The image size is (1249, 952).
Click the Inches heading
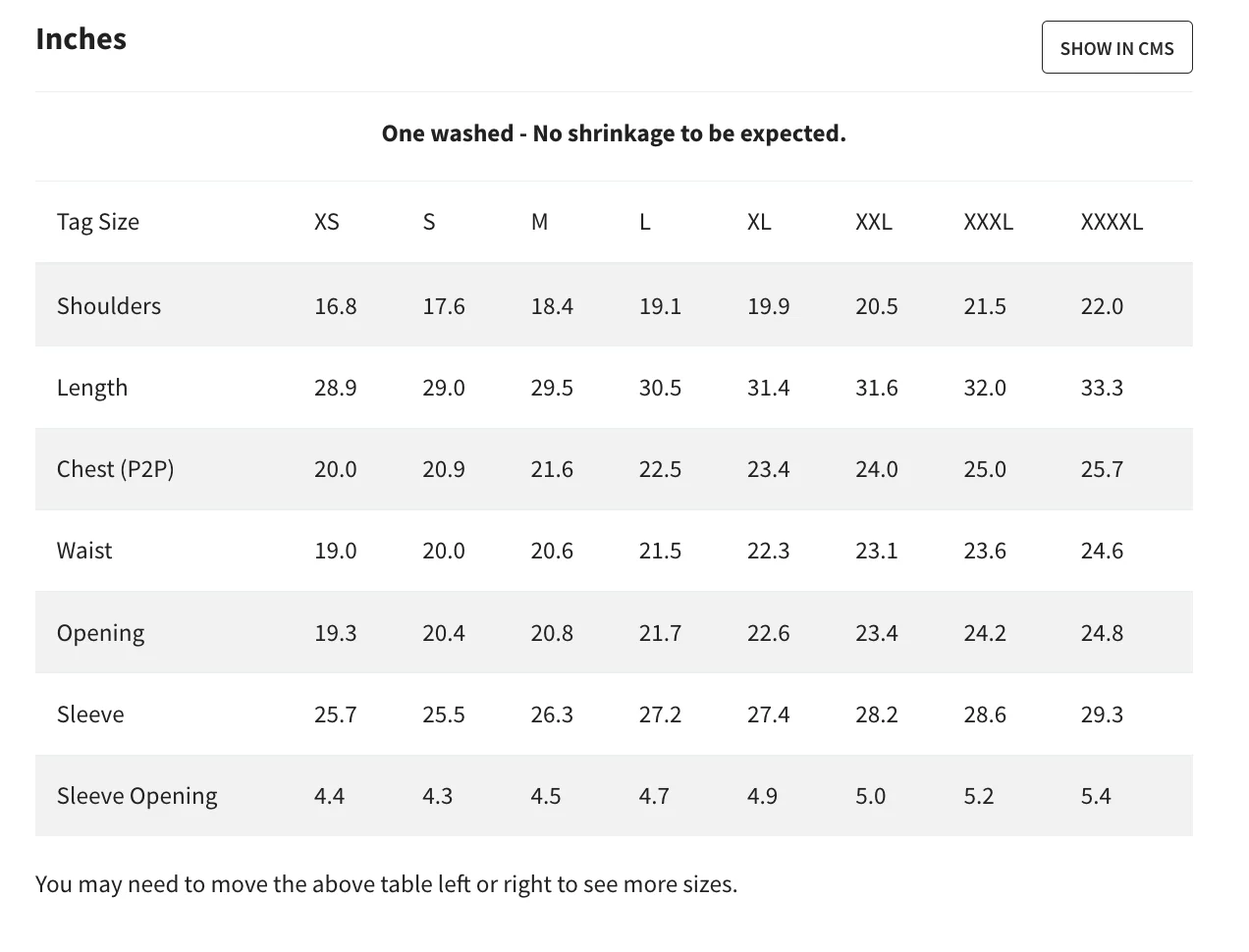(81, 39)
